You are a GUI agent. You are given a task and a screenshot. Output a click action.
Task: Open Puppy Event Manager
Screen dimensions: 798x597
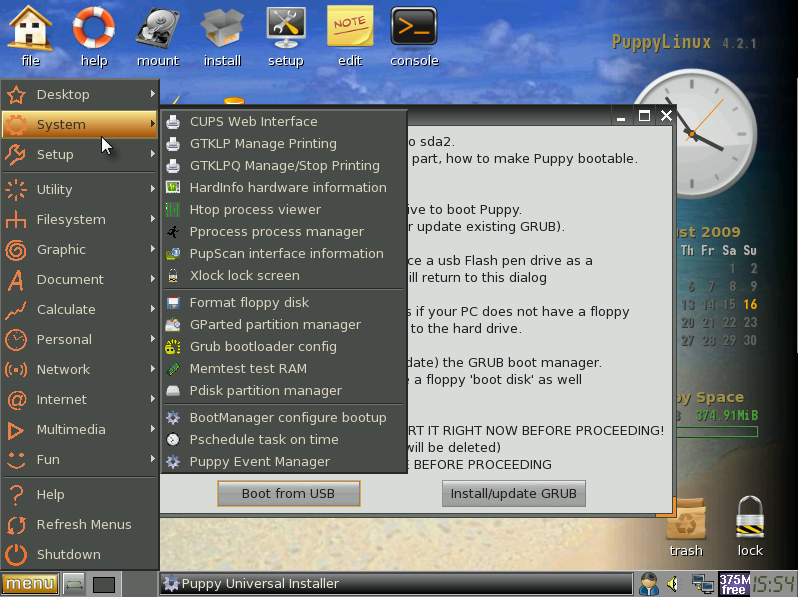click(284, 462)
